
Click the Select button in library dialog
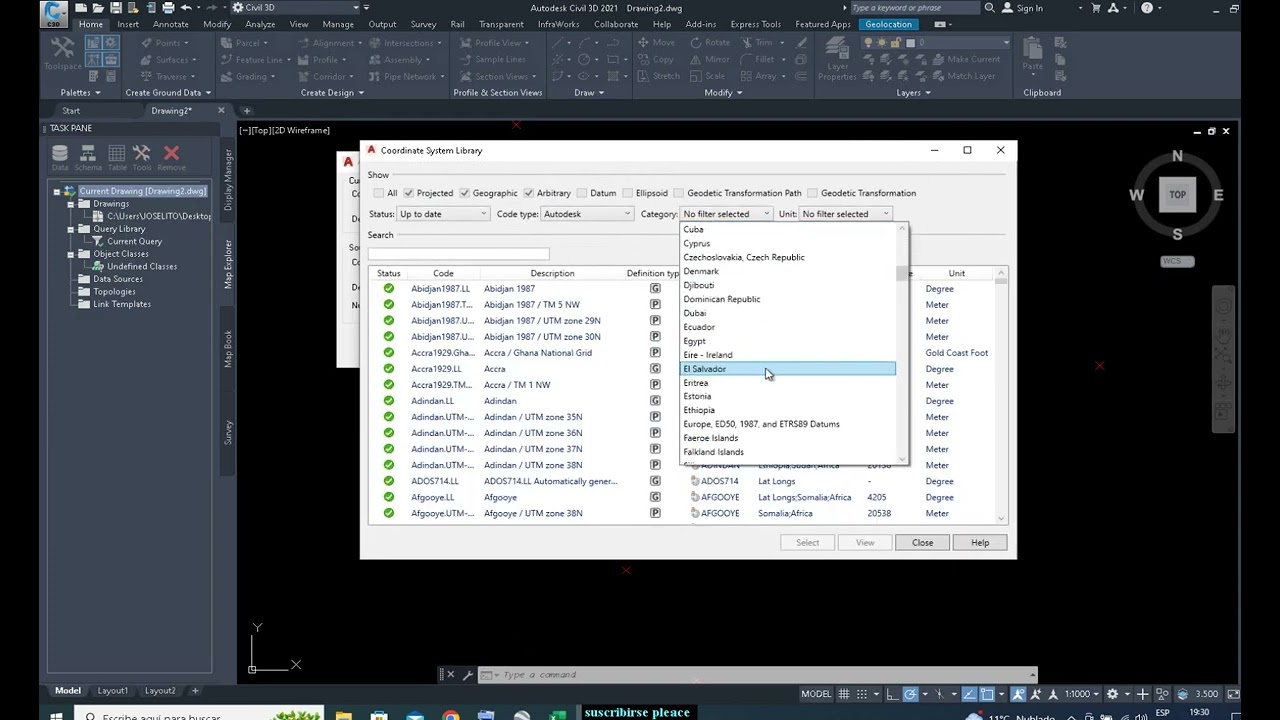[x=807, y=543]
